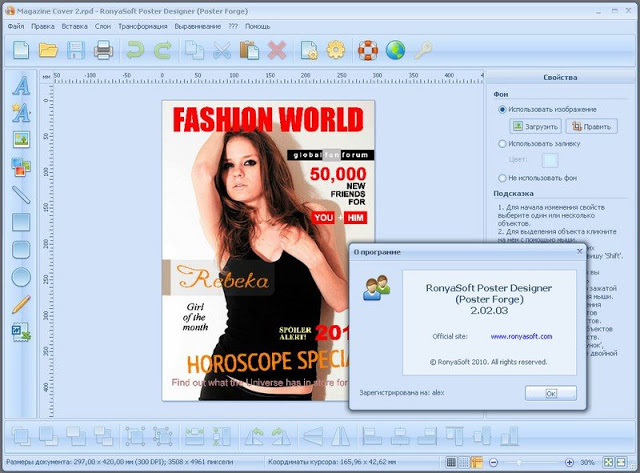Choose the Rectangle tool
Viewport: 640px width, 473px height.
click(21, 222)
